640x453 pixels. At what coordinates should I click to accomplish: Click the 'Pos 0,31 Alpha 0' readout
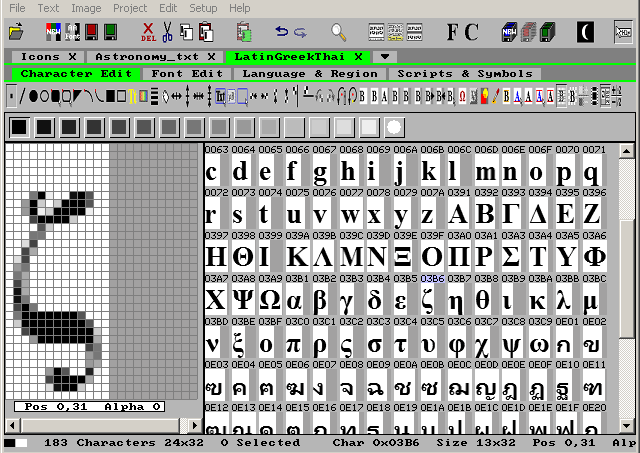(x=89, y=406)
